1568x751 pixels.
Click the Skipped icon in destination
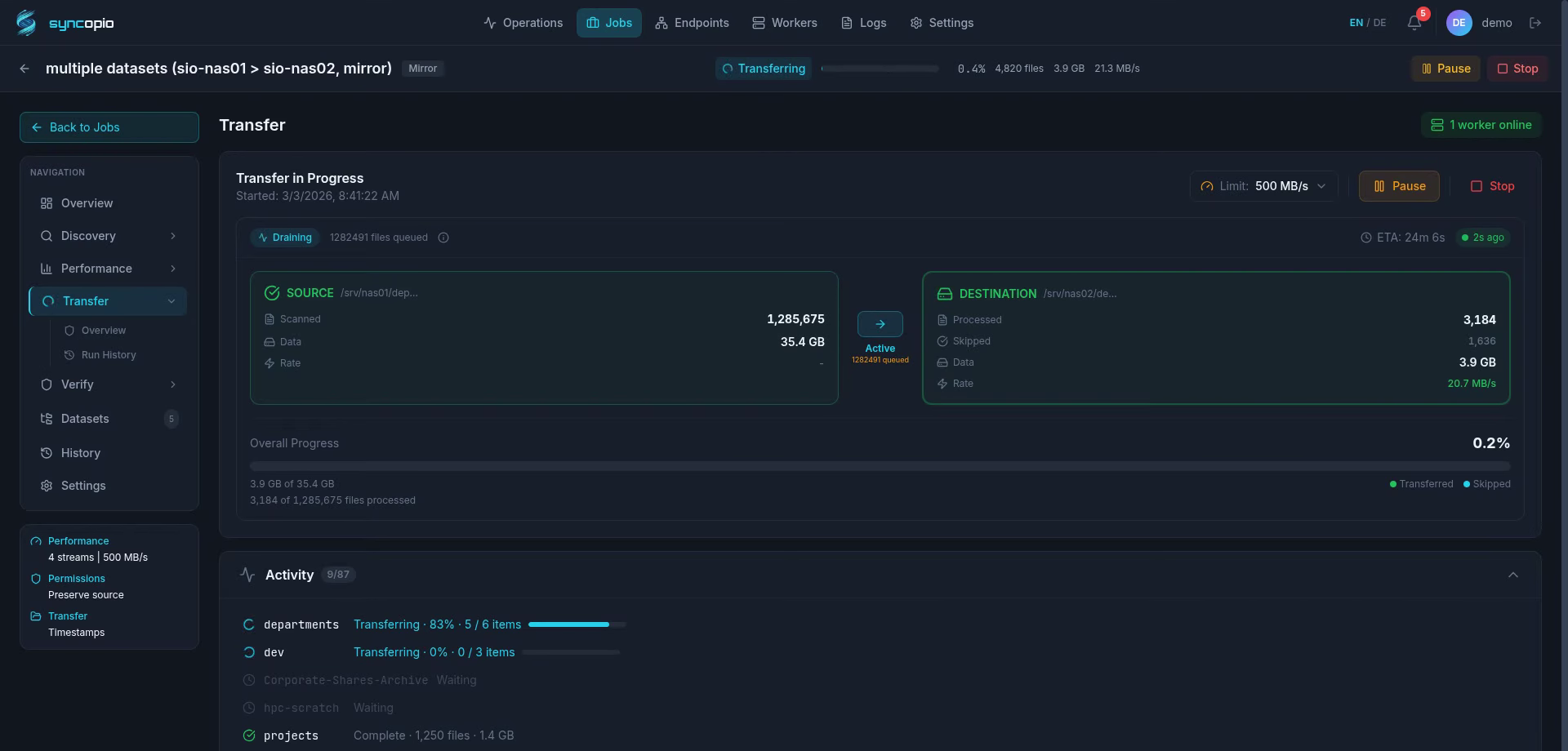click(942, 341)
